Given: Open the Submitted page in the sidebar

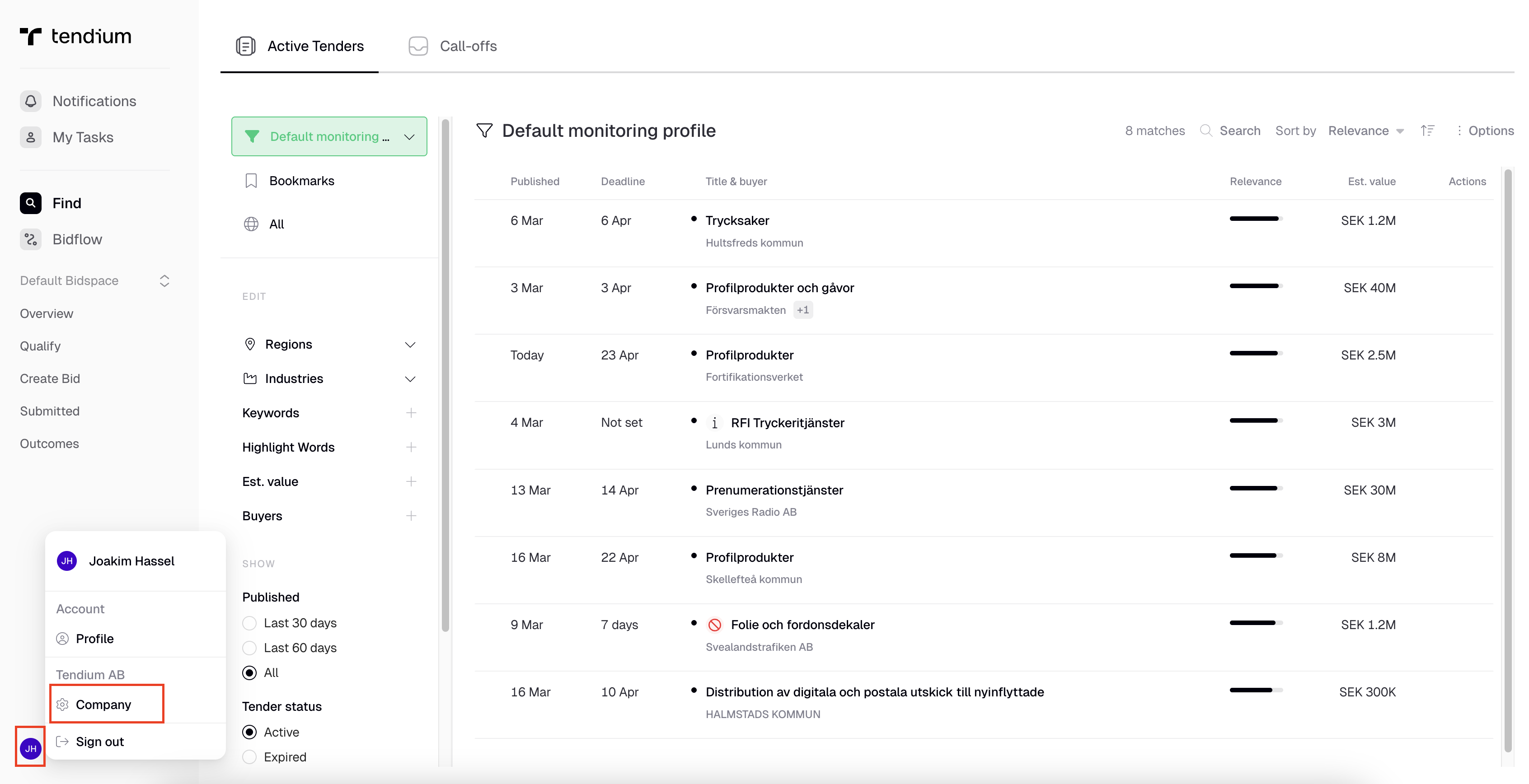Looking at the screenshot, I should (50, 411).
